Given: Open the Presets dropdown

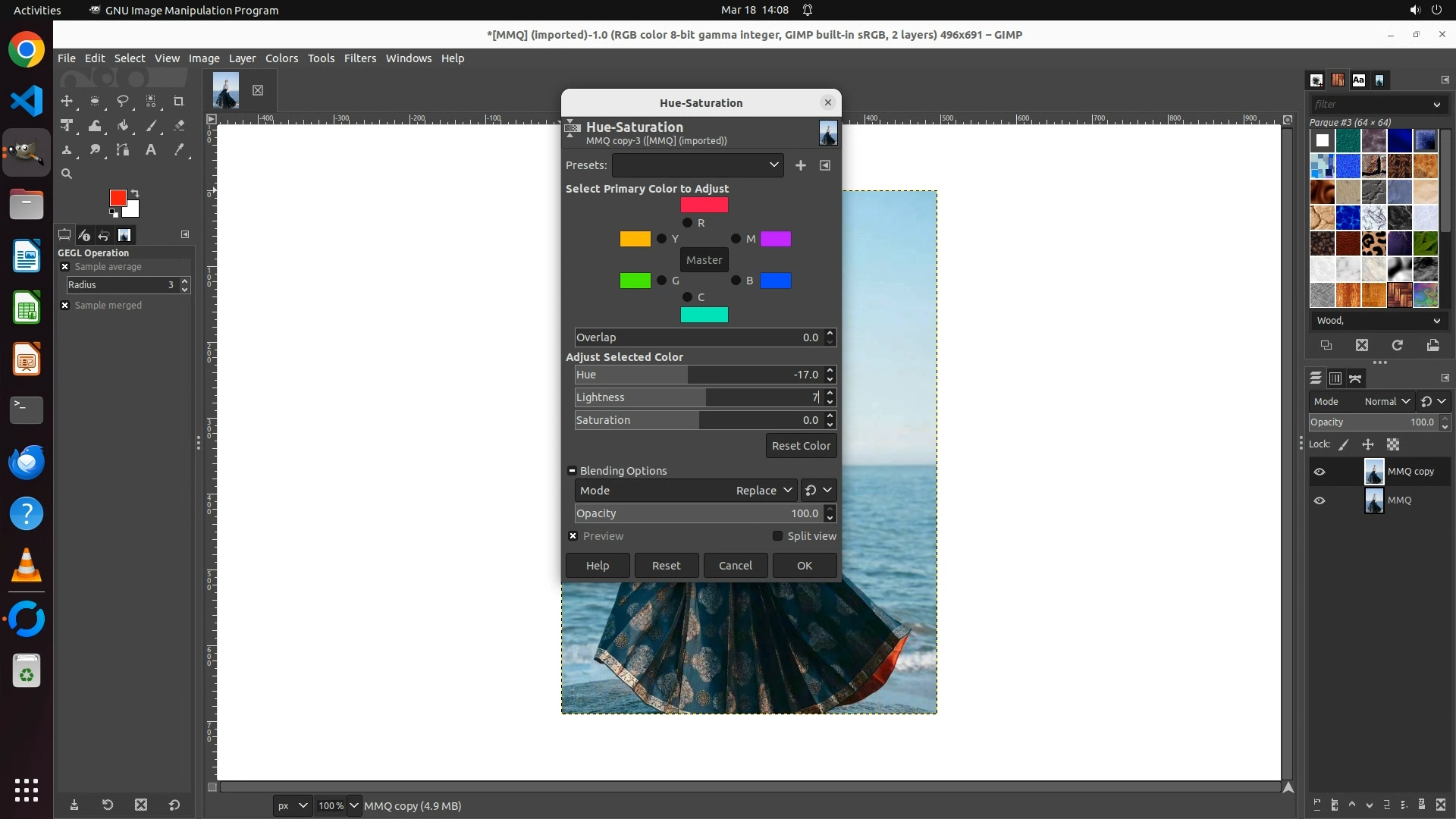Looking at the screenshot, I should pyautogui.click(x=697, y=165).
